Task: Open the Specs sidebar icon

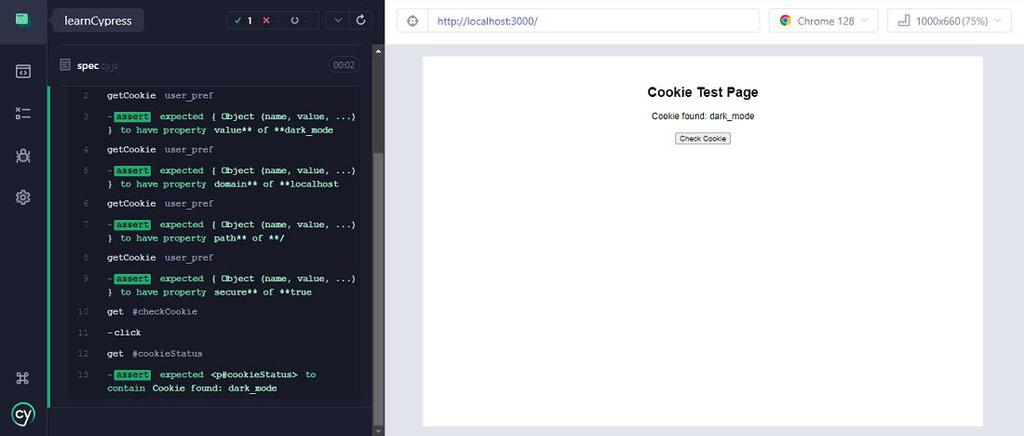Action: 23,71
